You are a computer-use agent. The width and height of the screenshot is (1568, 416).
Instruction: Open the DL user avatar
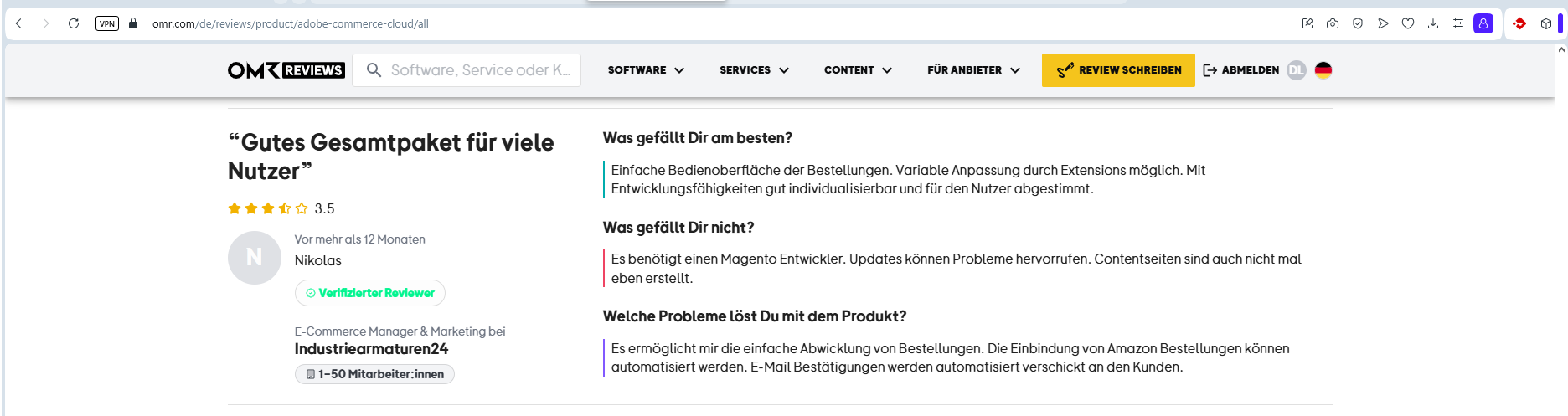click(x=1297, y=70)
